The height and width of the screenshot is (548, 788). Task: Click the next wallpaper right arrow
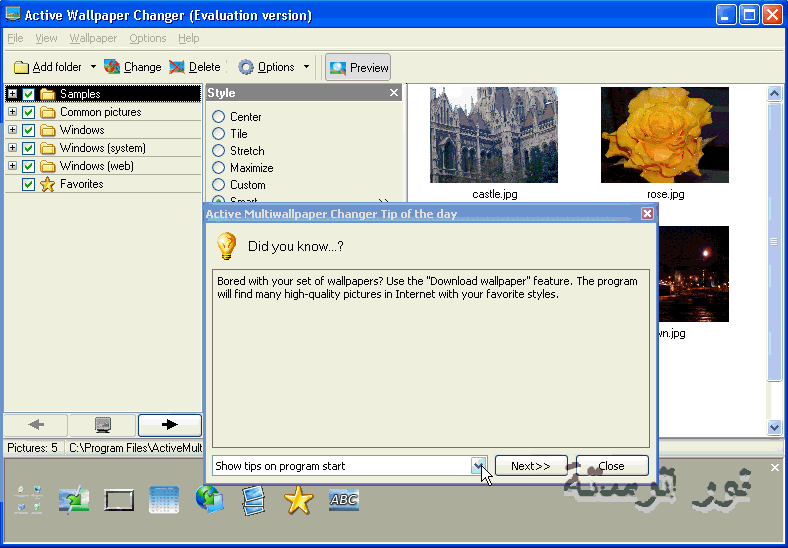pyautogui.click(x=170, y=425)
